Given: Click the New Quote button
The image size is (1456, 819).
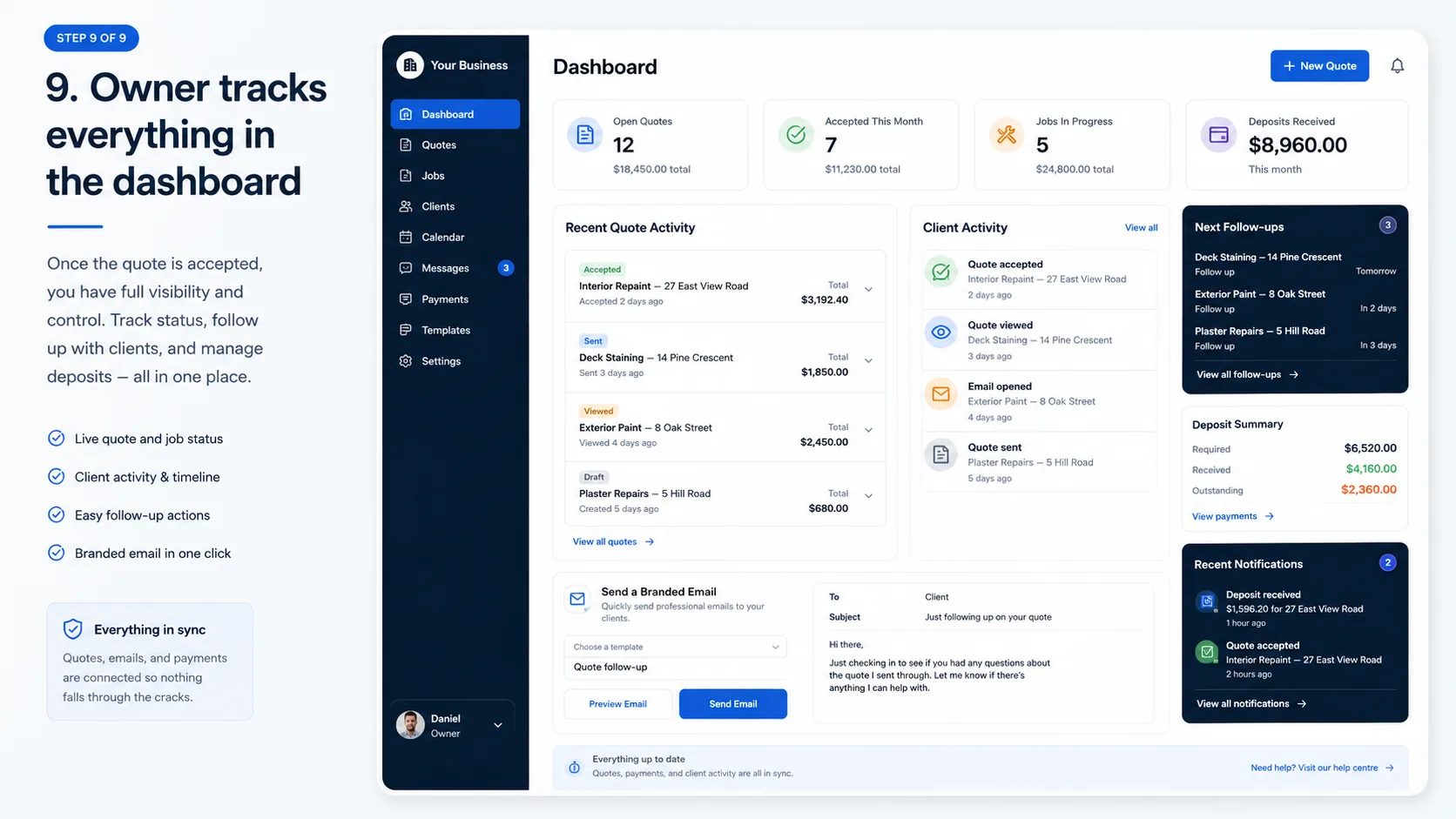Looking at the screenshot, I should 1319,66.
